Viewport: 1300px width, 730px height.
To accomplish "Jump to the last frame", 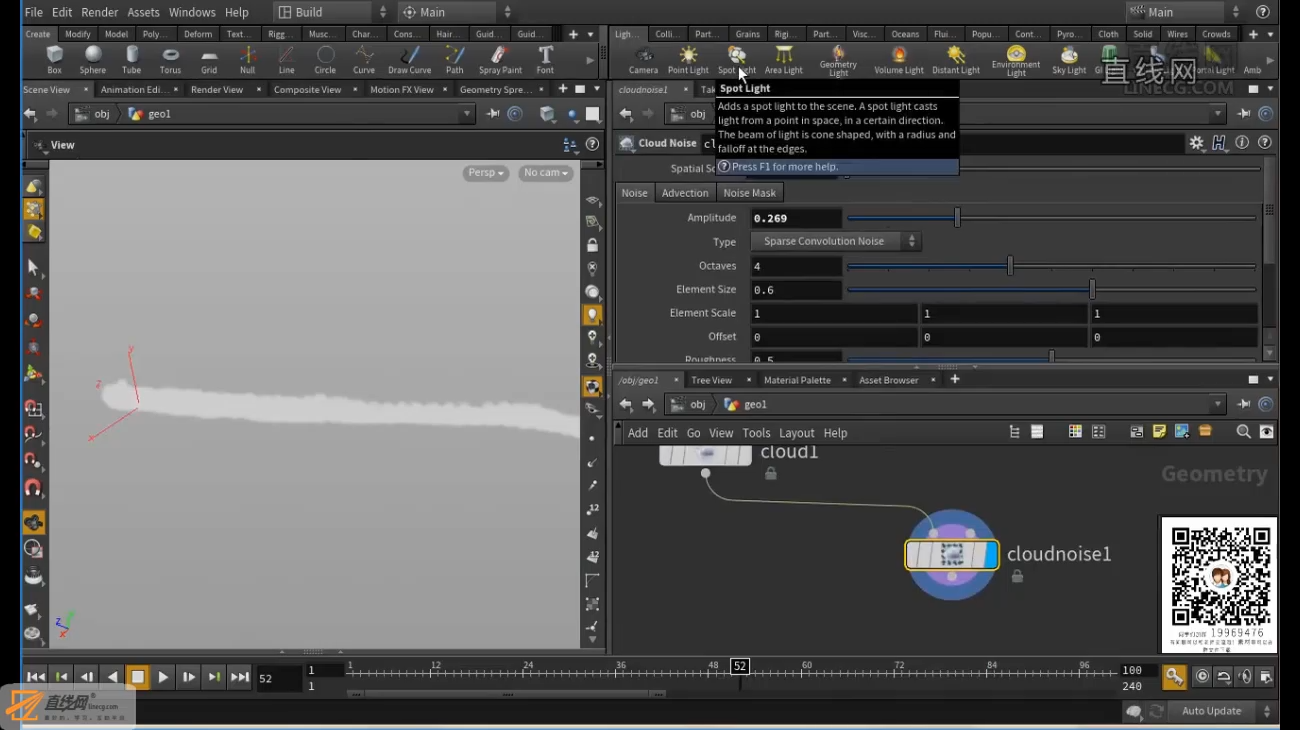I will click(x=240, y=677).
